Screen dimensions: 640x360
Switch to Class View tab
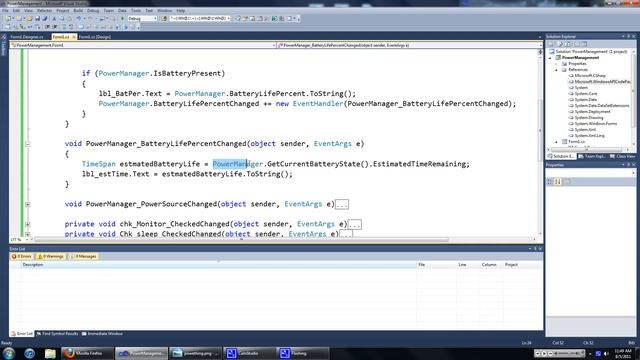[x=623, y=156]
